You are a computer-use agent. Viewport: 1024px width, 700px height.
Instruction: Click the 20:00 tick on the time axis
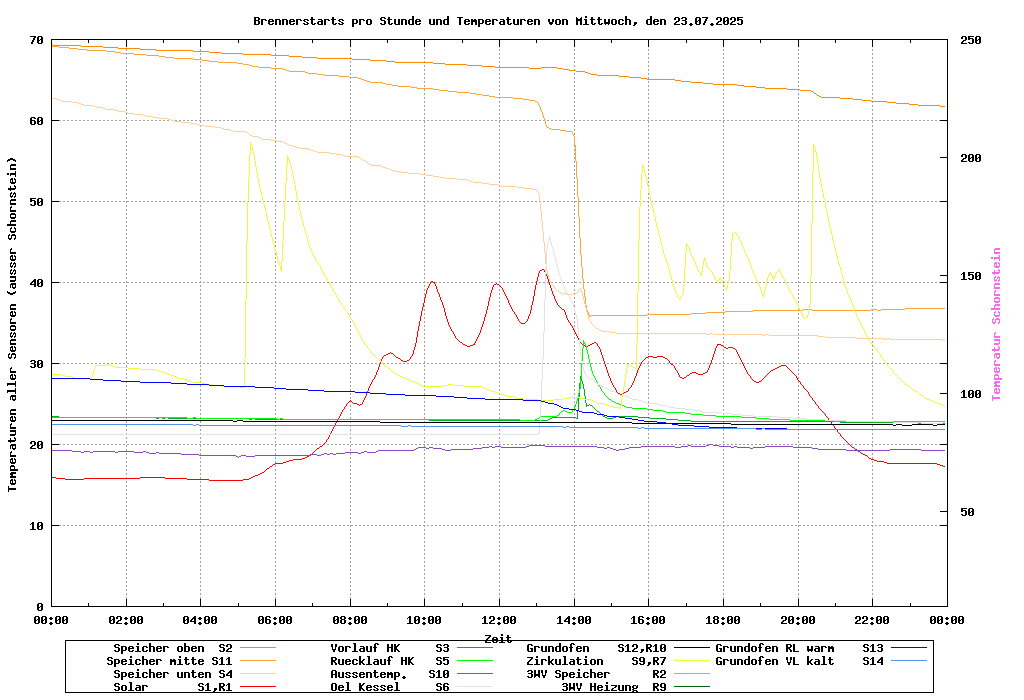click(x=797, y=620)
